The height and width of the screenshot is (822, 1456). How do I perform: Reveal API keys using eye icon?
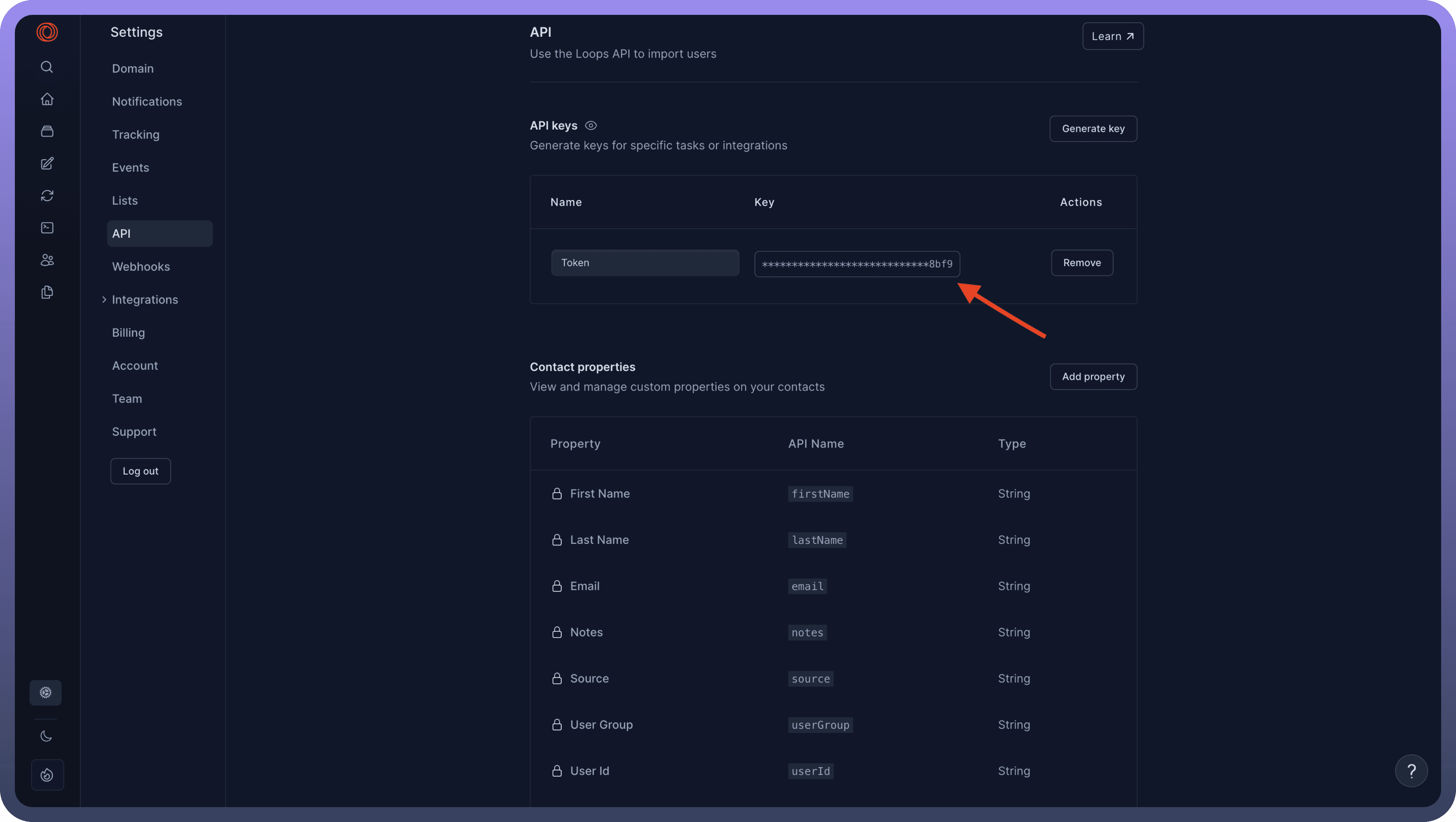pos(591,125)
